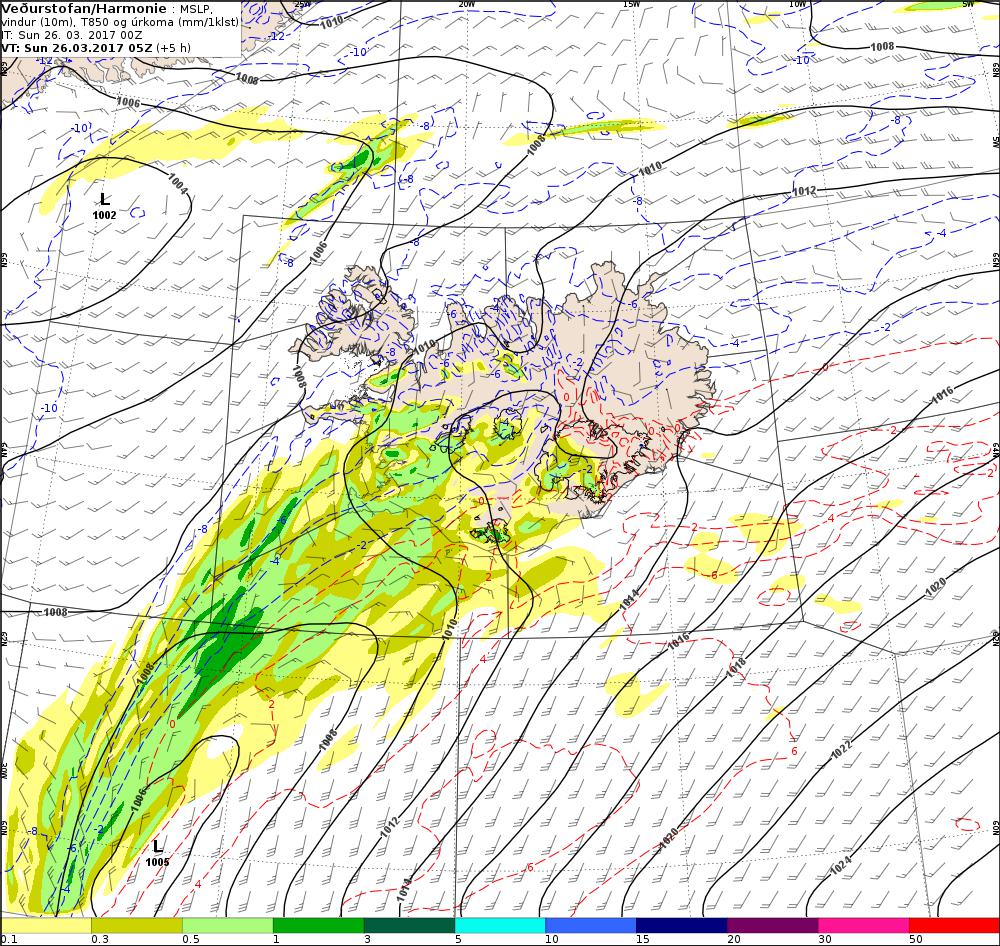Click the '0.3' legend value
This screenshot has height=946, width=1000.
coord(100,939)
